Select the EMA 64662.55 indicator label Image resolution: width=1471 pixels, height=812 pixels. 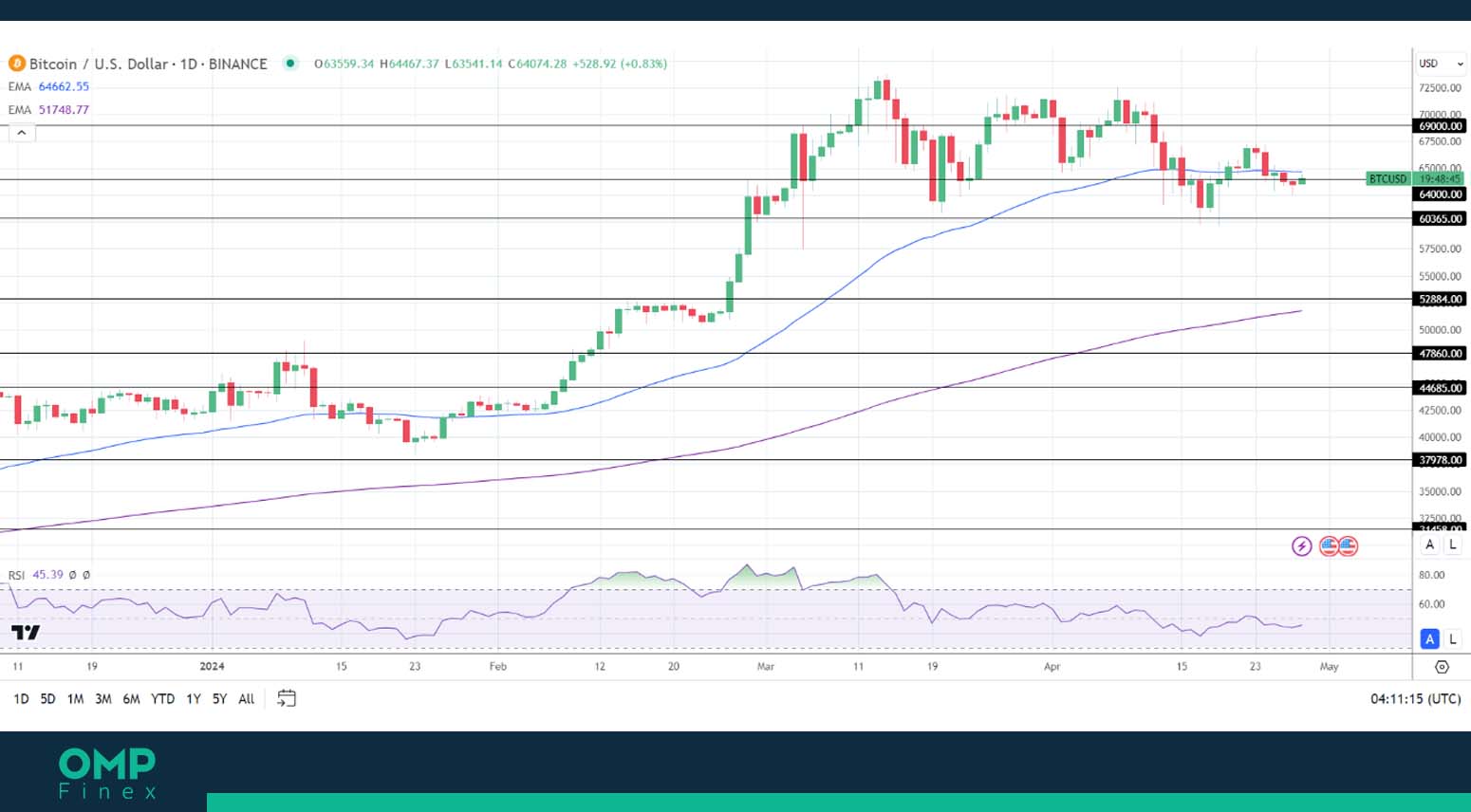click(x=48, y=86)
